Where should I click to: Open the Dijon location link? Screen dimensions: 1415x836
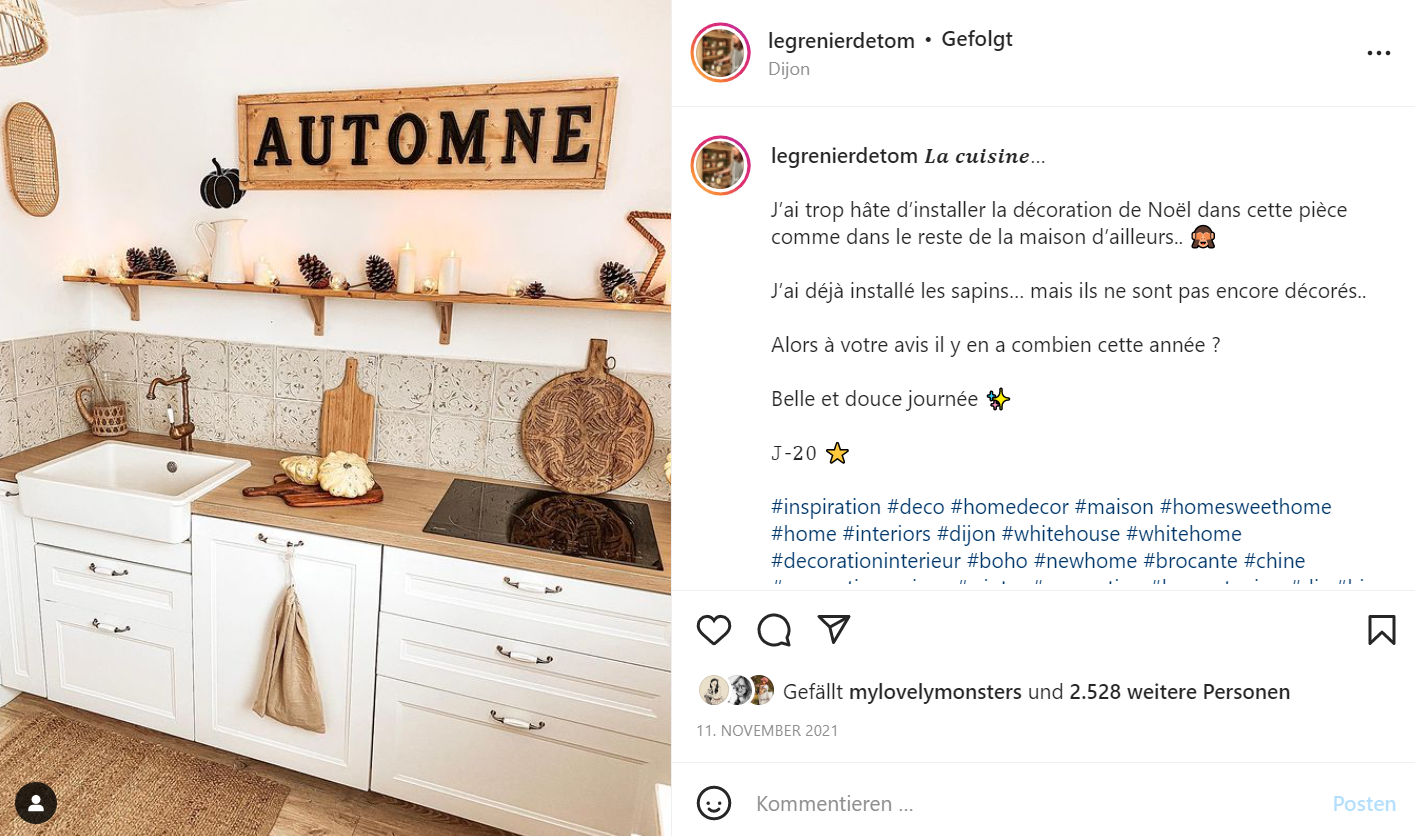789,69
